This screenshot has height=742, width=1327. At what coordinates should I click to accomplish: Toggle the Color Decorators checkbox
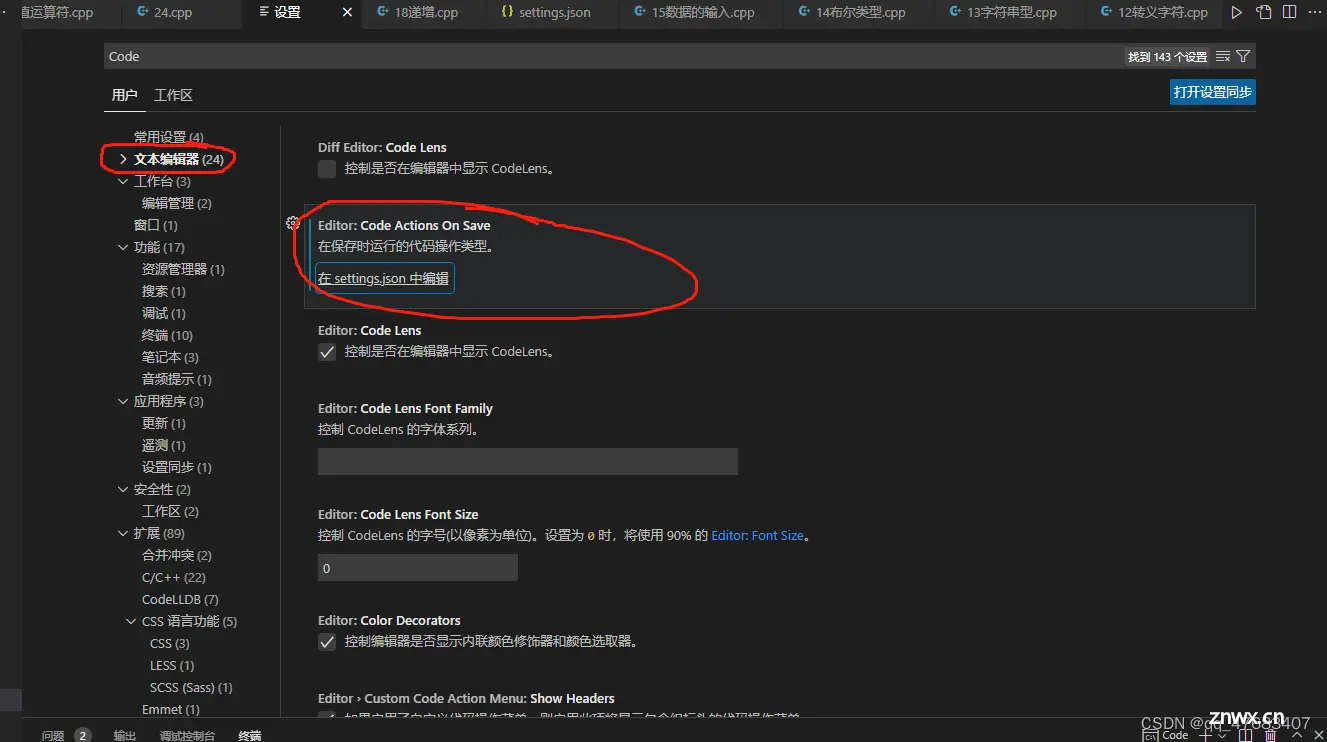click(x=327, y=642)
